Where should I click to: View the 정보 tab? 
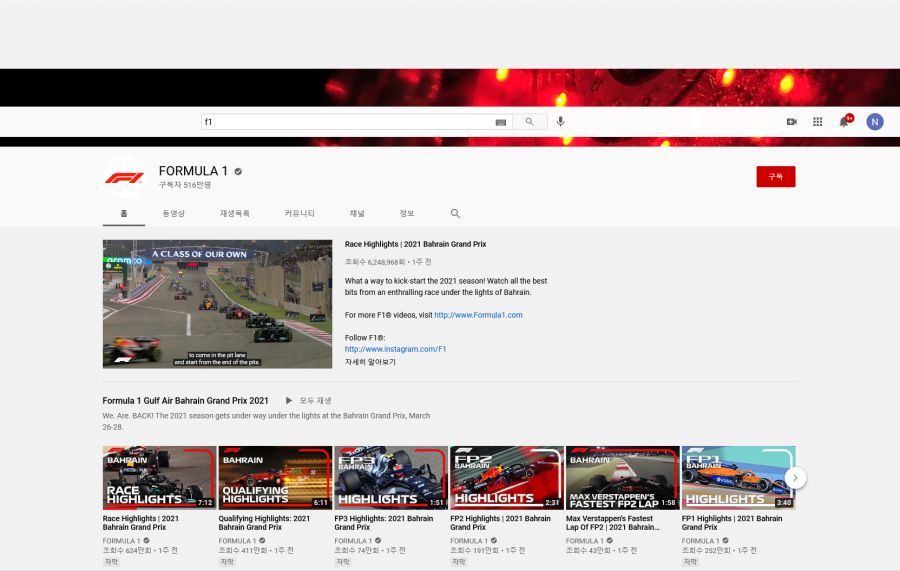click(x=407, y=213)
